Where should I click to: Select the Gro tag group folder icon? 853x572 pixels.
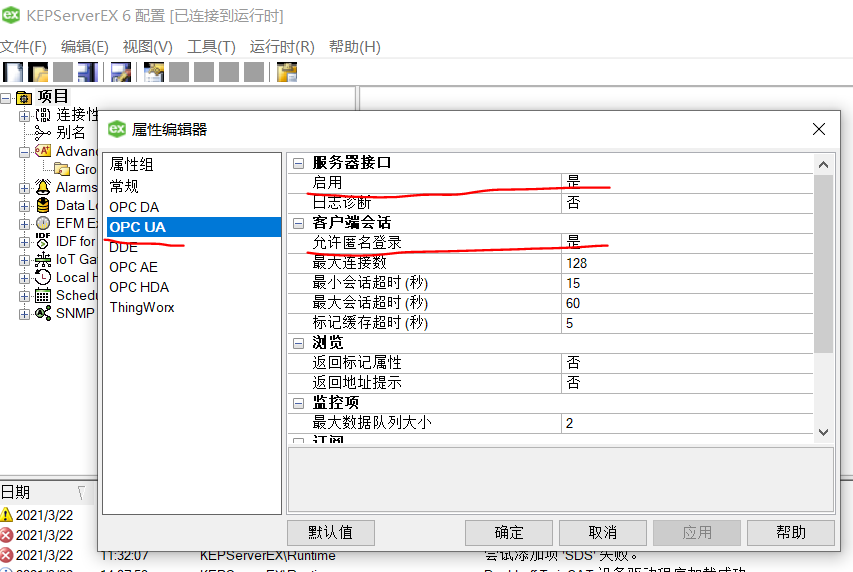pos(62,169)
